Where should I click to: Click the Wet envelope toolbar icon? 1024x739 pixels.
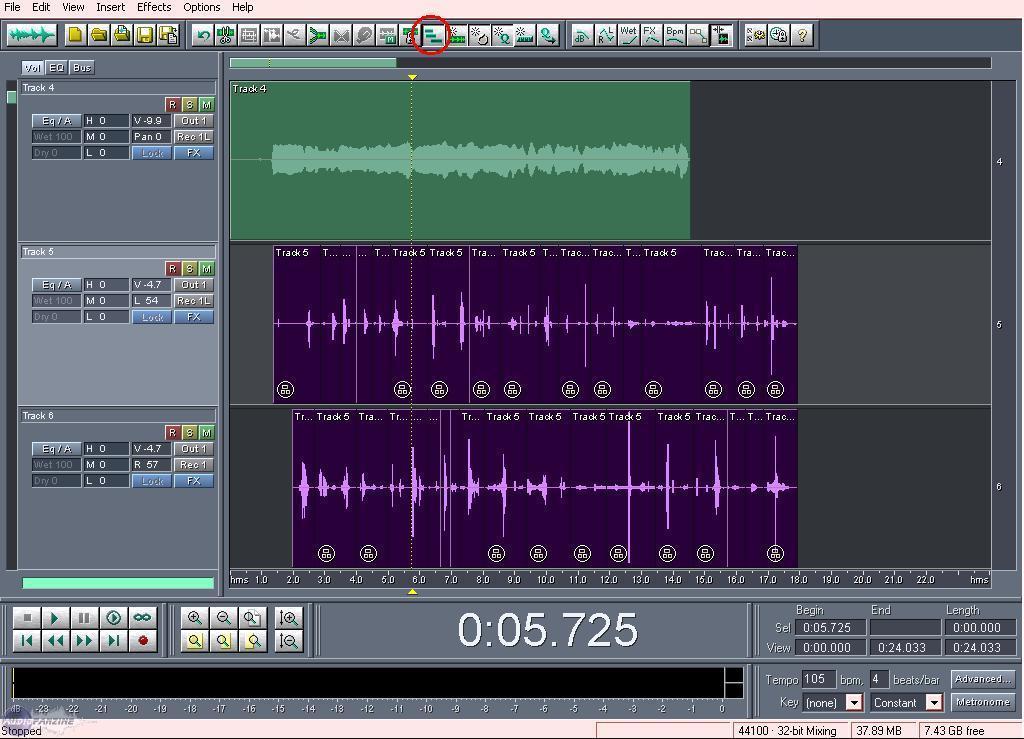[628, 35]
